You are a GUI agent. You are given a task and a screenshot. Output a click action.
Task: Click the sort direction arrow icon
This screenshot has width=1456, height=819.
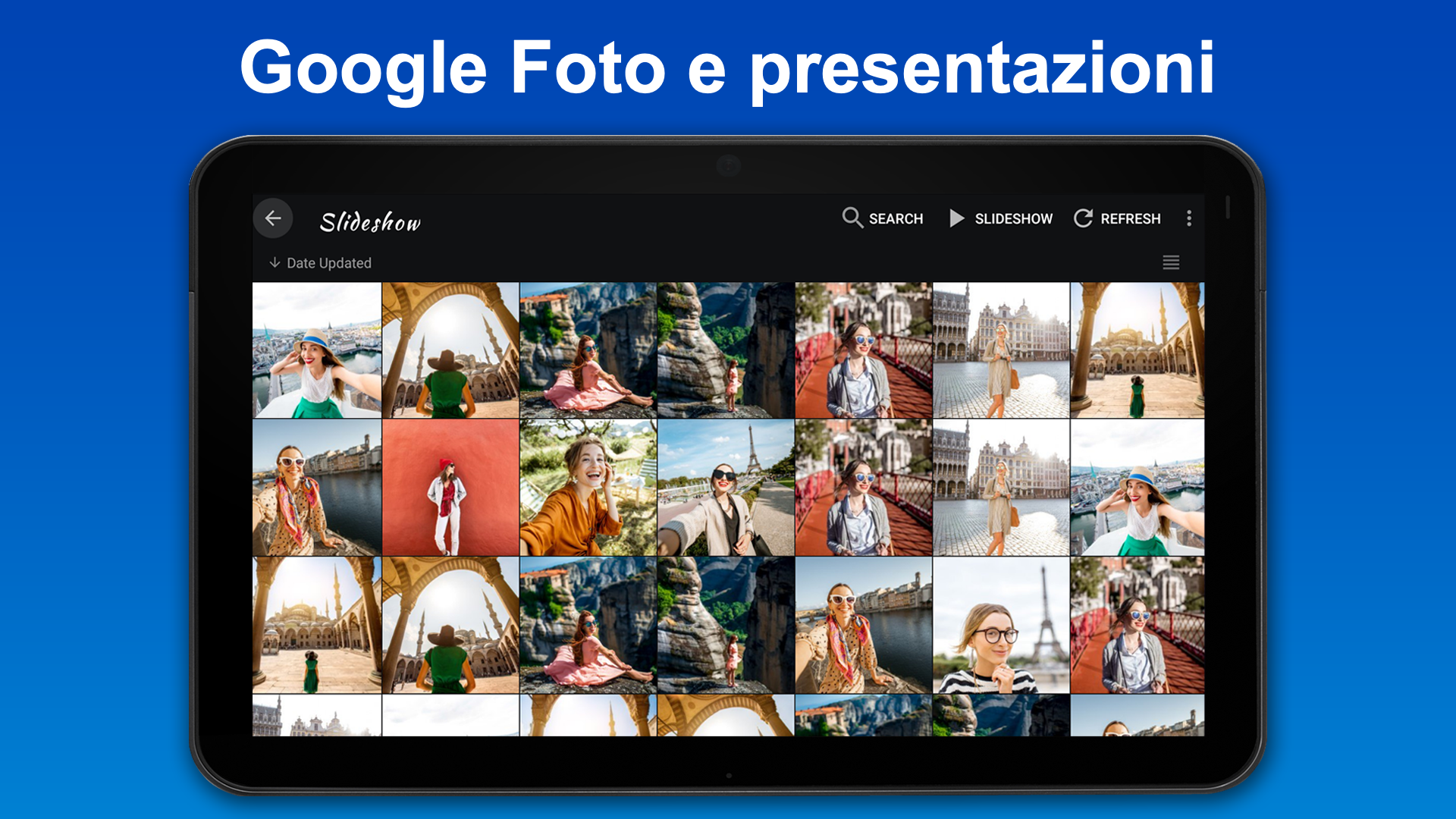[275, 262]
